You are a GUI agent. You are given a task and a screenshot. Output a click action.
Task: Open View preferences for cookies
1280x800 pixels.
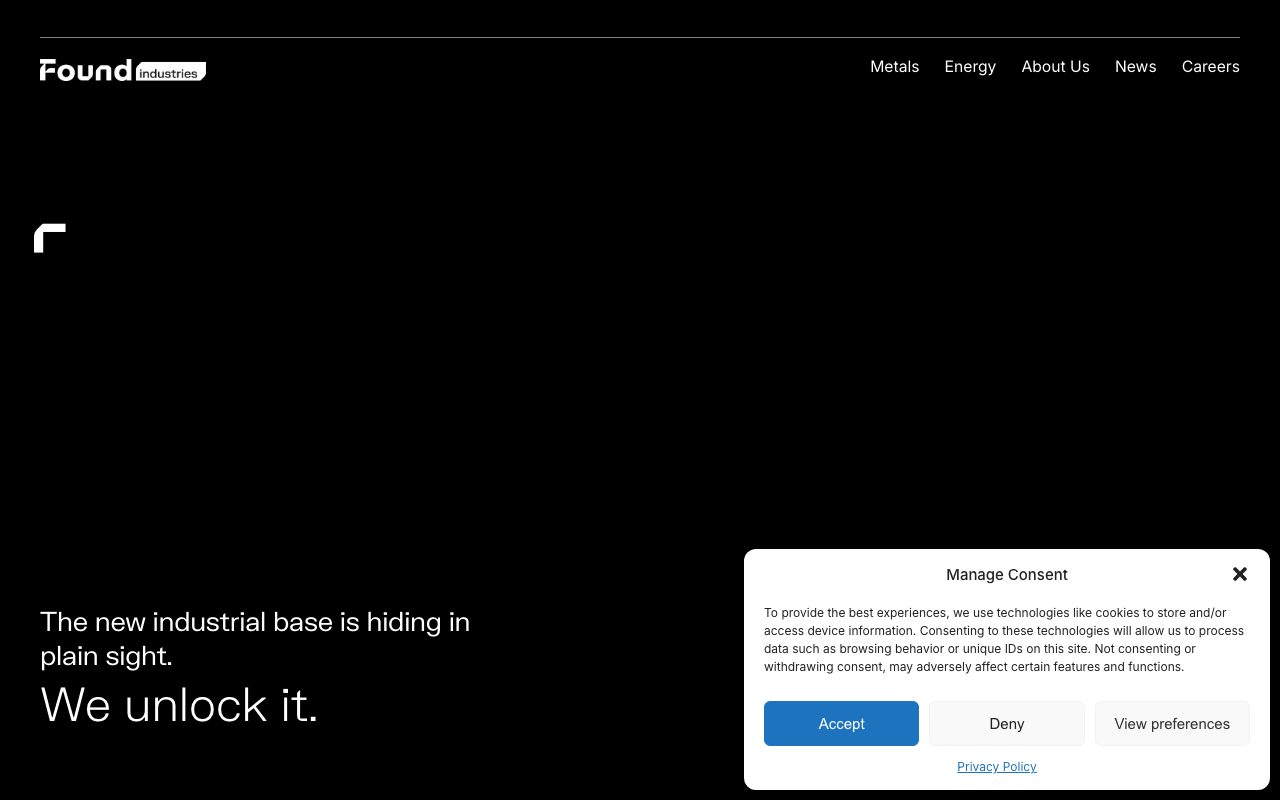pyautogui.click(x=1172, y=724)
